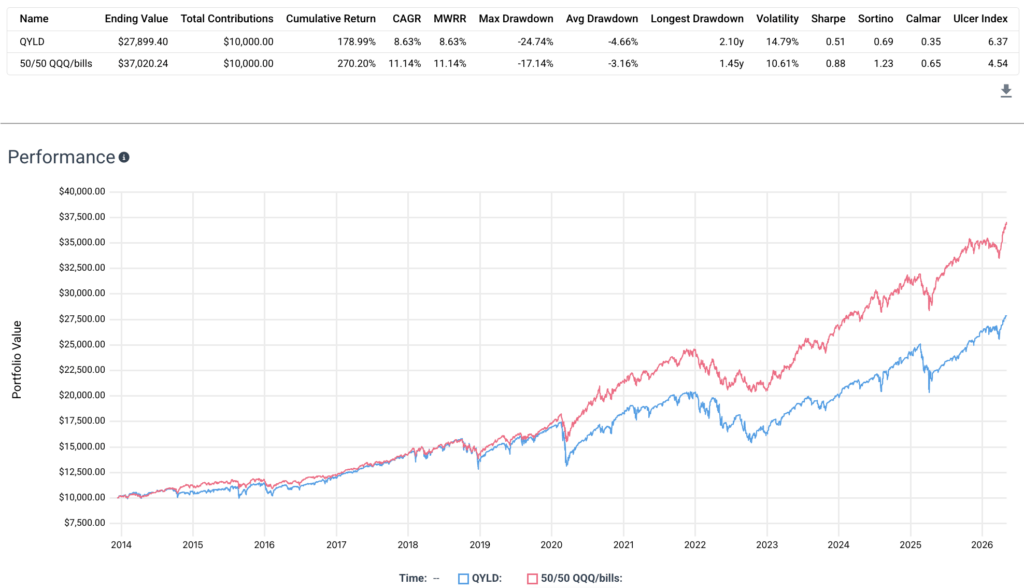
Task: Sort table by Ulcer Index header
Action: 980,19
